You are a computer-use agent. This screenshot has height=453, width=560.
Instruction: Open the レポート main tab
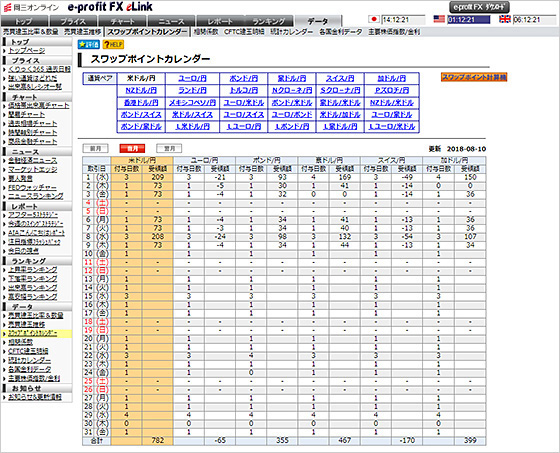pos(220,21)
